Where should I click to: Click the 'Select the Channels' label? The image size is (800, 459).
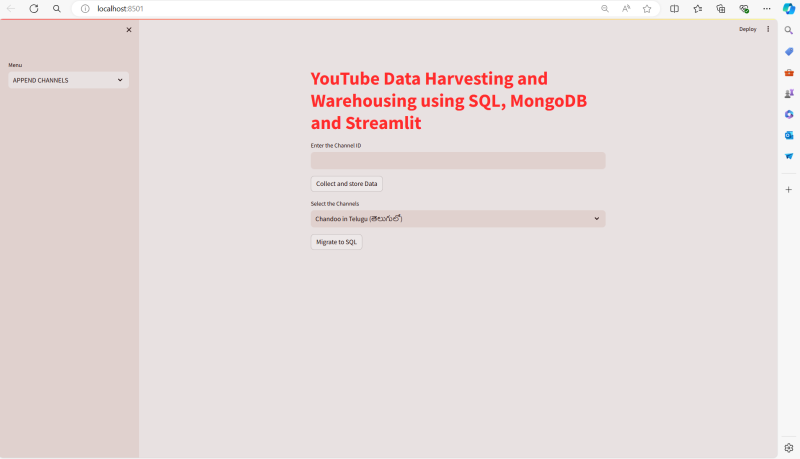tap(335, 203)
